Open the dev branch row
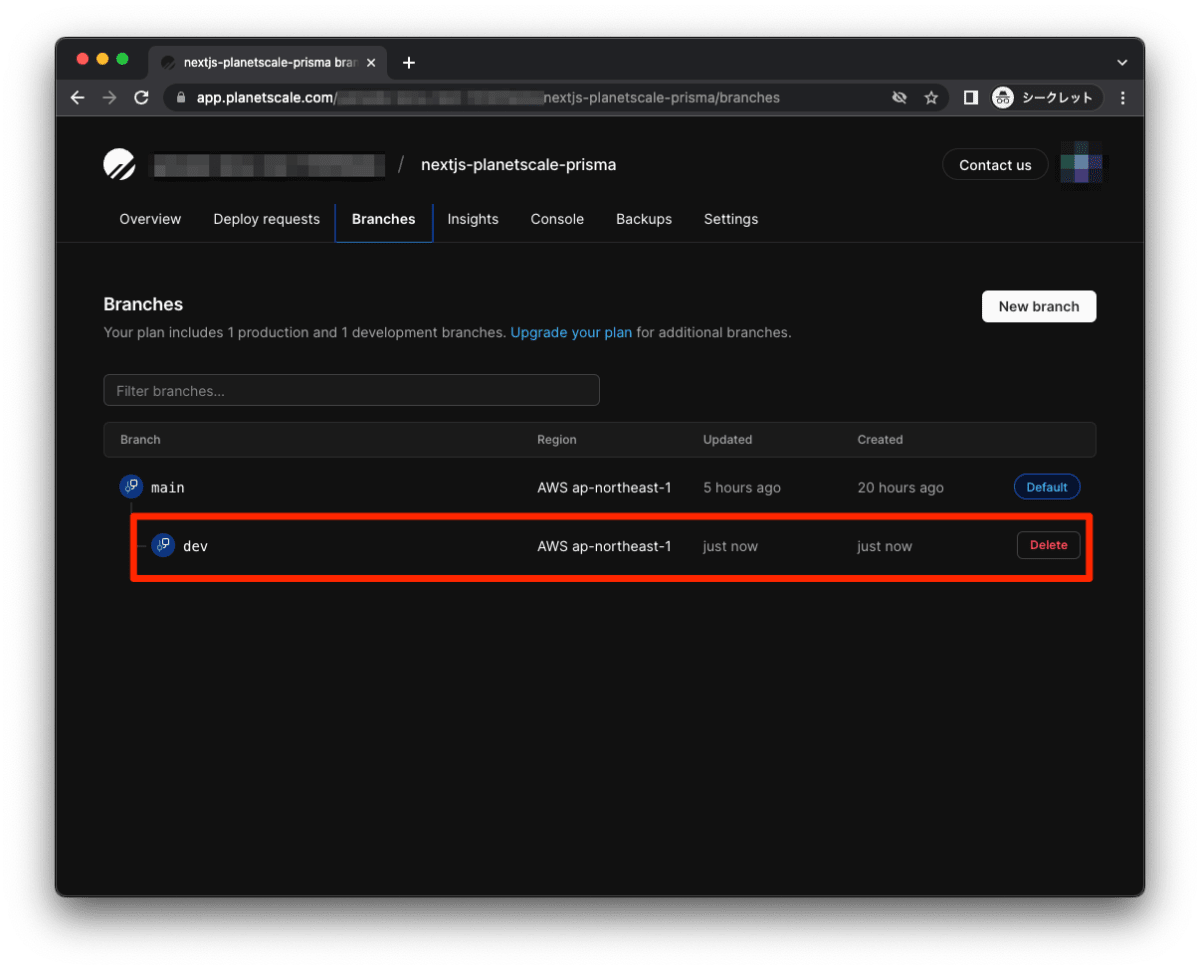The width and height of the screenshot is (1200, 970). 600,546
